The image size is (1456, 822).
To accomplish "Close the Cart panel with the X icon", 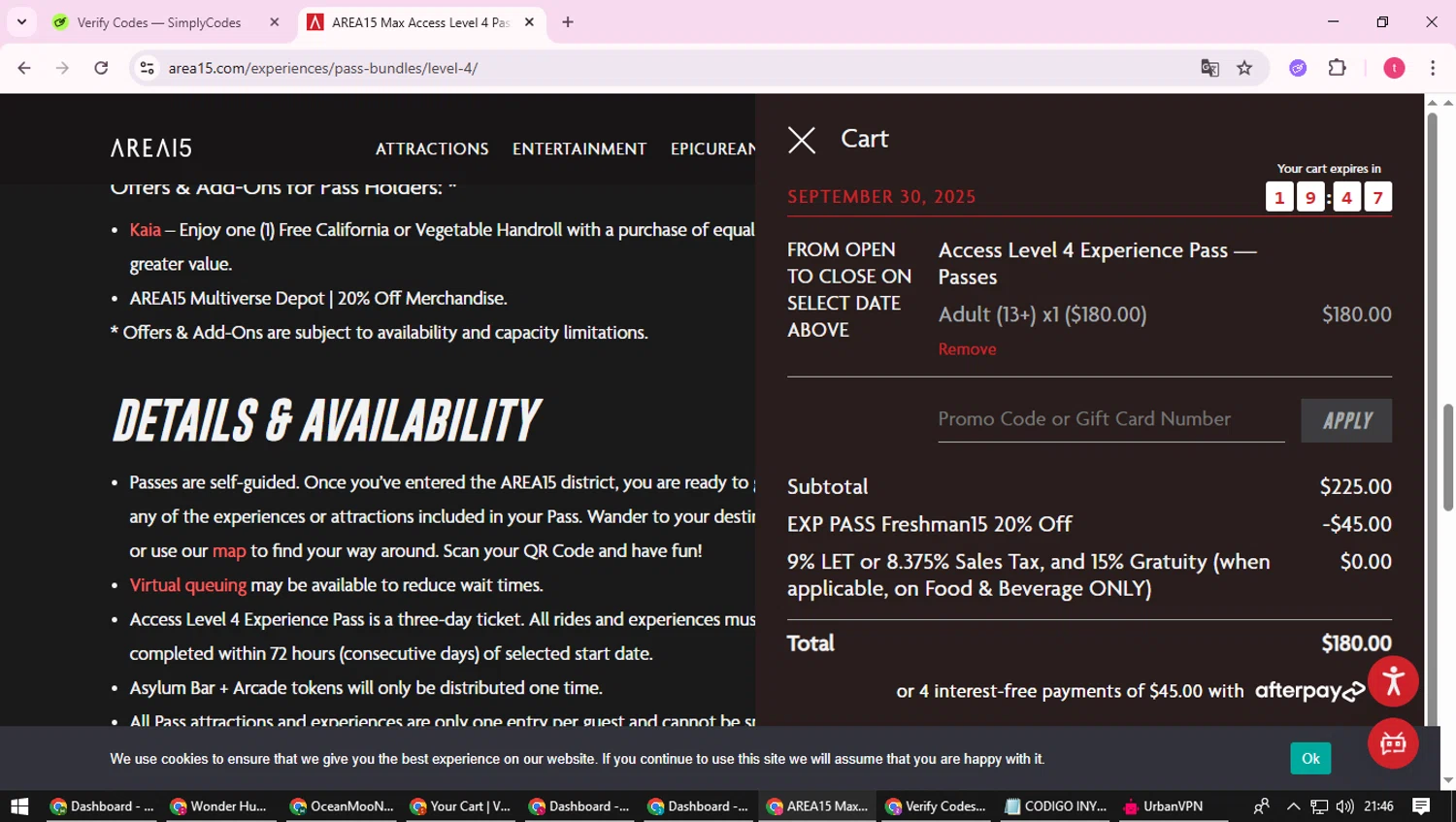I will 802,140.
